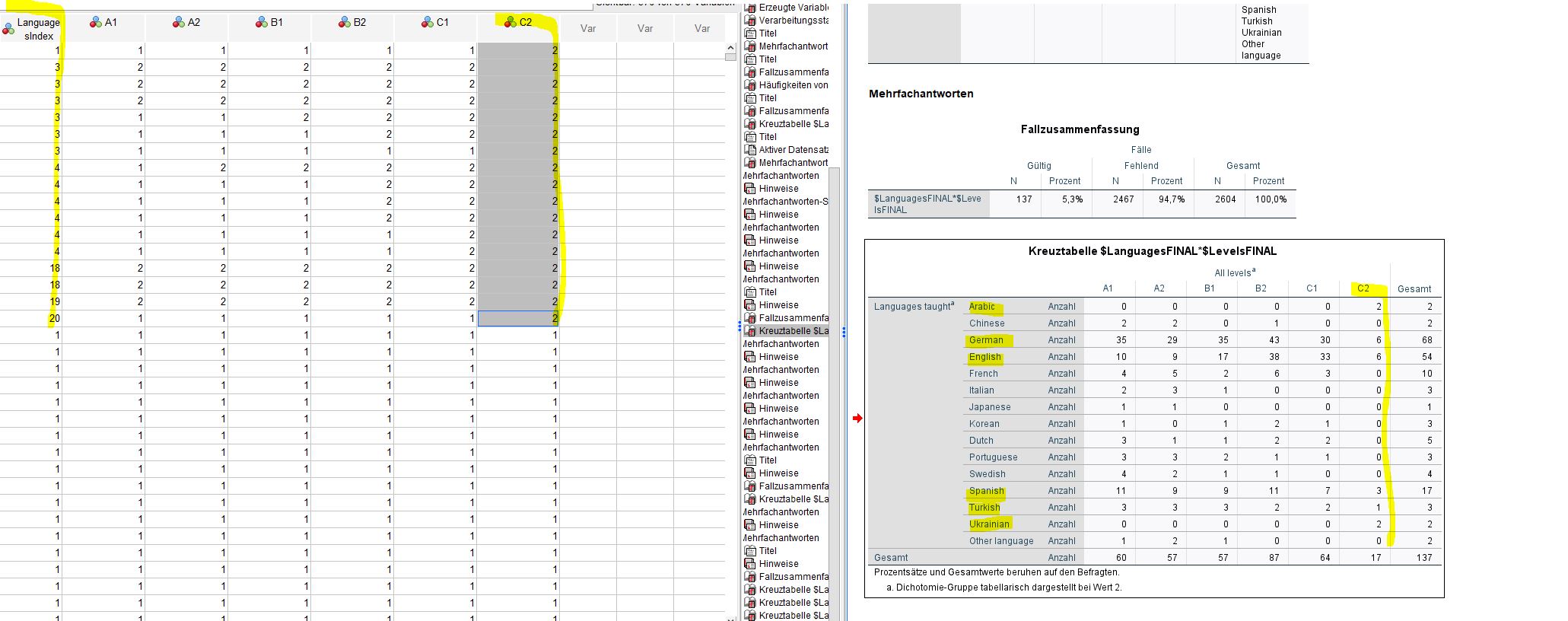Click the LanguagesIndex cell with value 20
Viewport: 1568px width, 621px height.
click(30, 318)
